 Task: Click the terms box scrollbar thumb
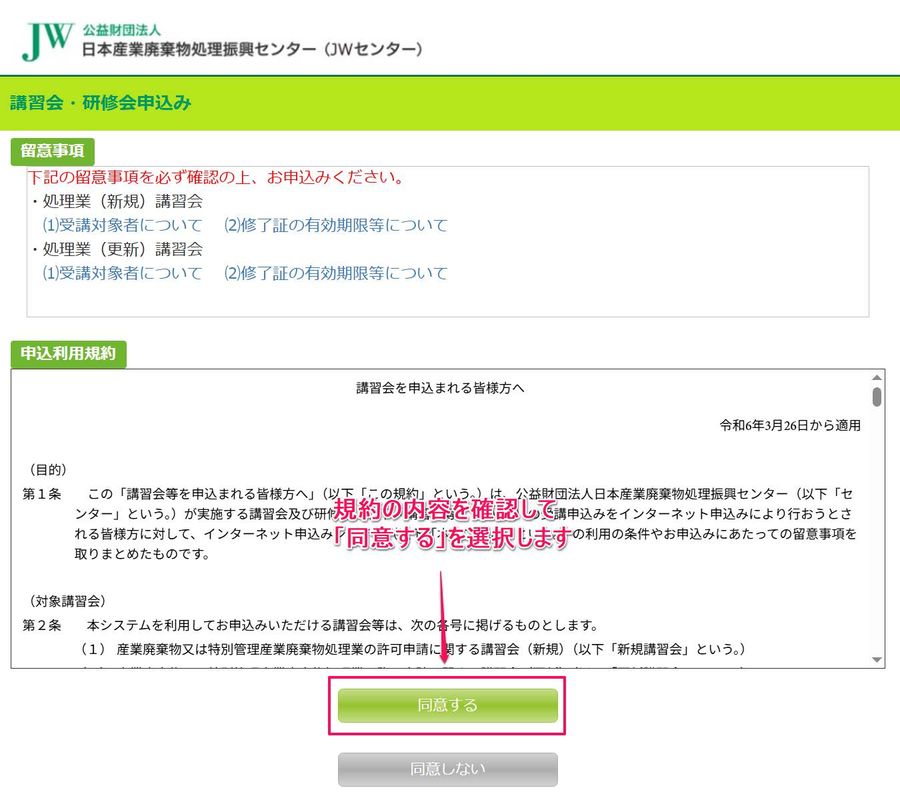[876, 397]
